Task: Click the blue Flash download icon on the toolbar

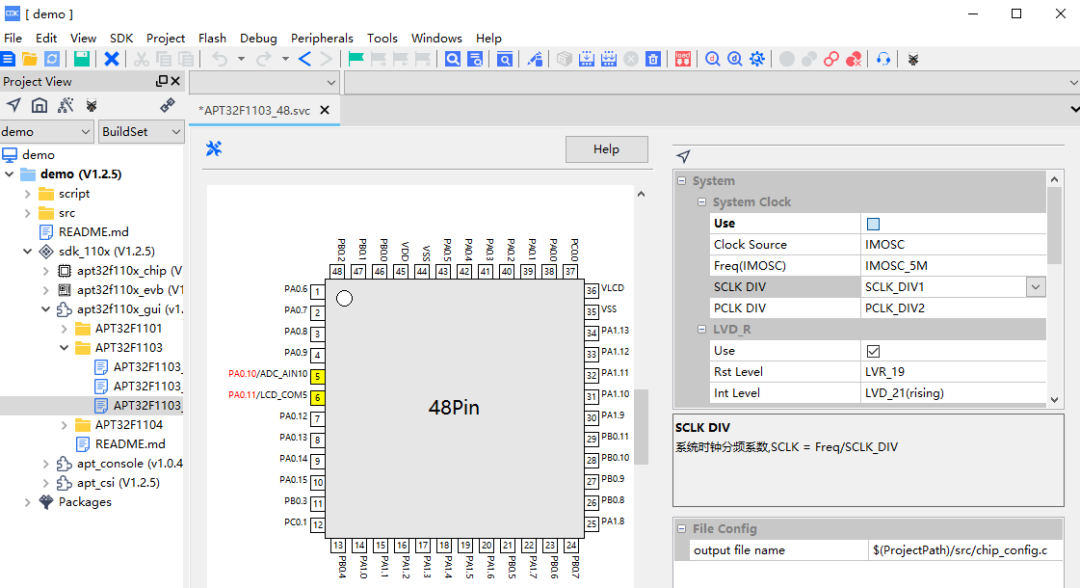Action: click(587, 59)
